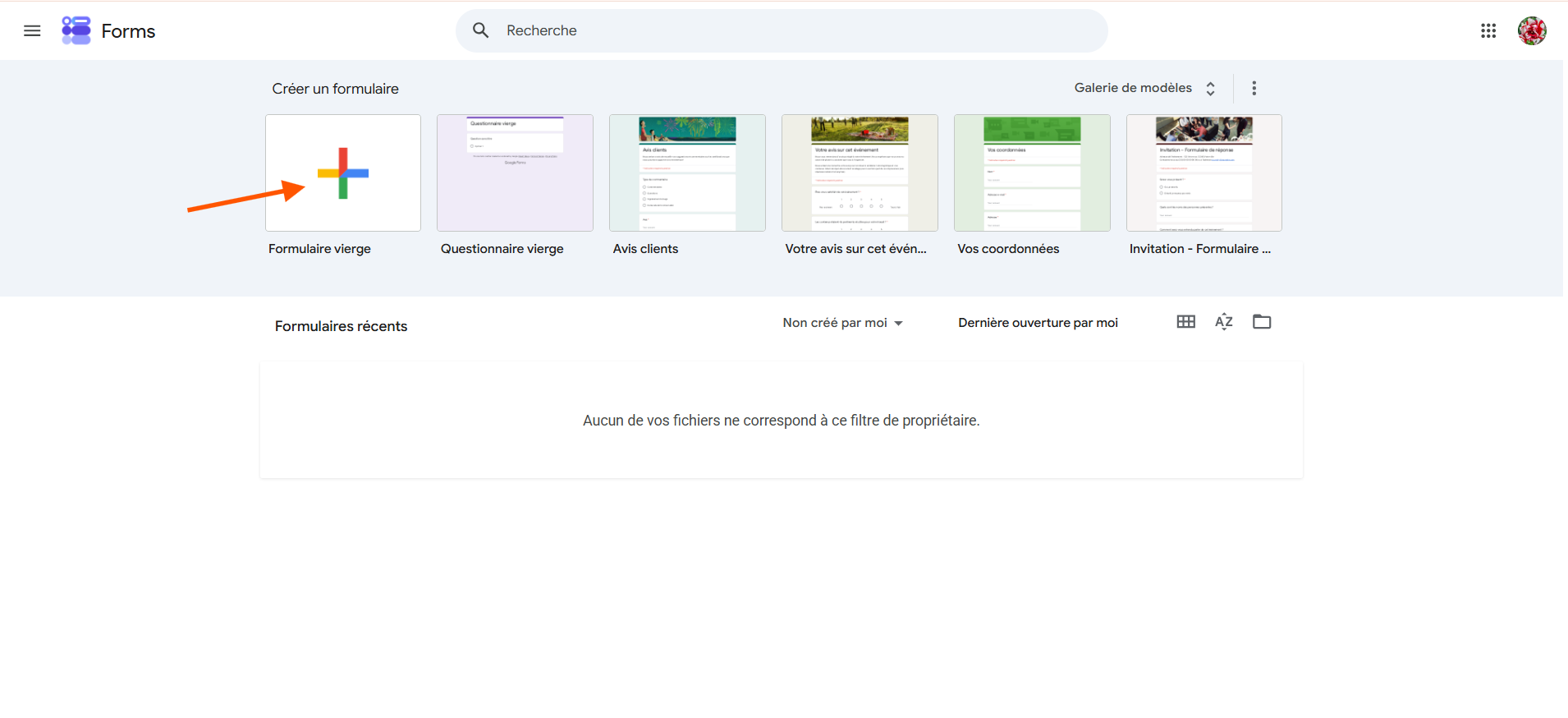Open the Vos coordonnées template thumbnail
Screen dimensions: 1568x718
point(1032,173)
